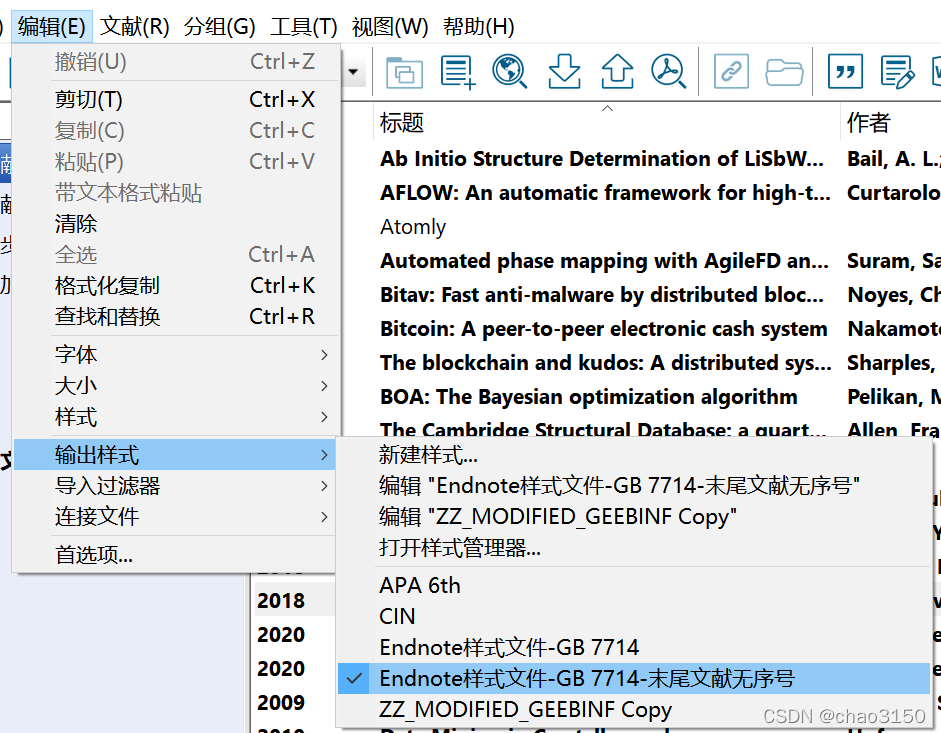Select 'Bitcoin: A peer-to-peer electronic cash system'

(604, 329)
